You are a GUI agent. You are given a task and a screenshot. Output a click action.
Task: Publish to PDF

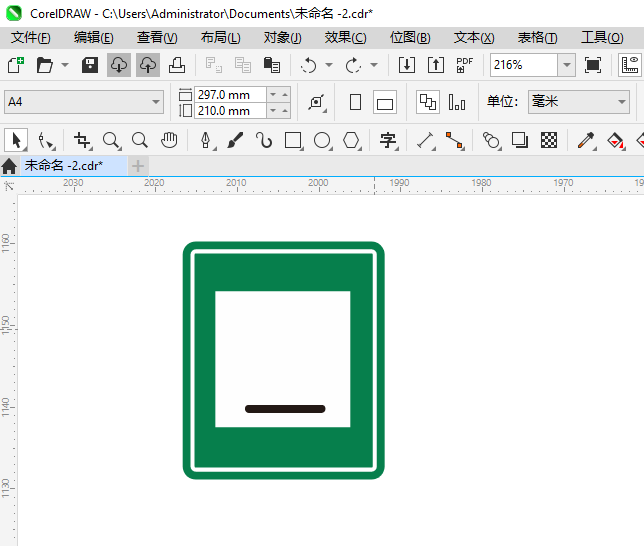pyautogui.click(x=465, y=65)
